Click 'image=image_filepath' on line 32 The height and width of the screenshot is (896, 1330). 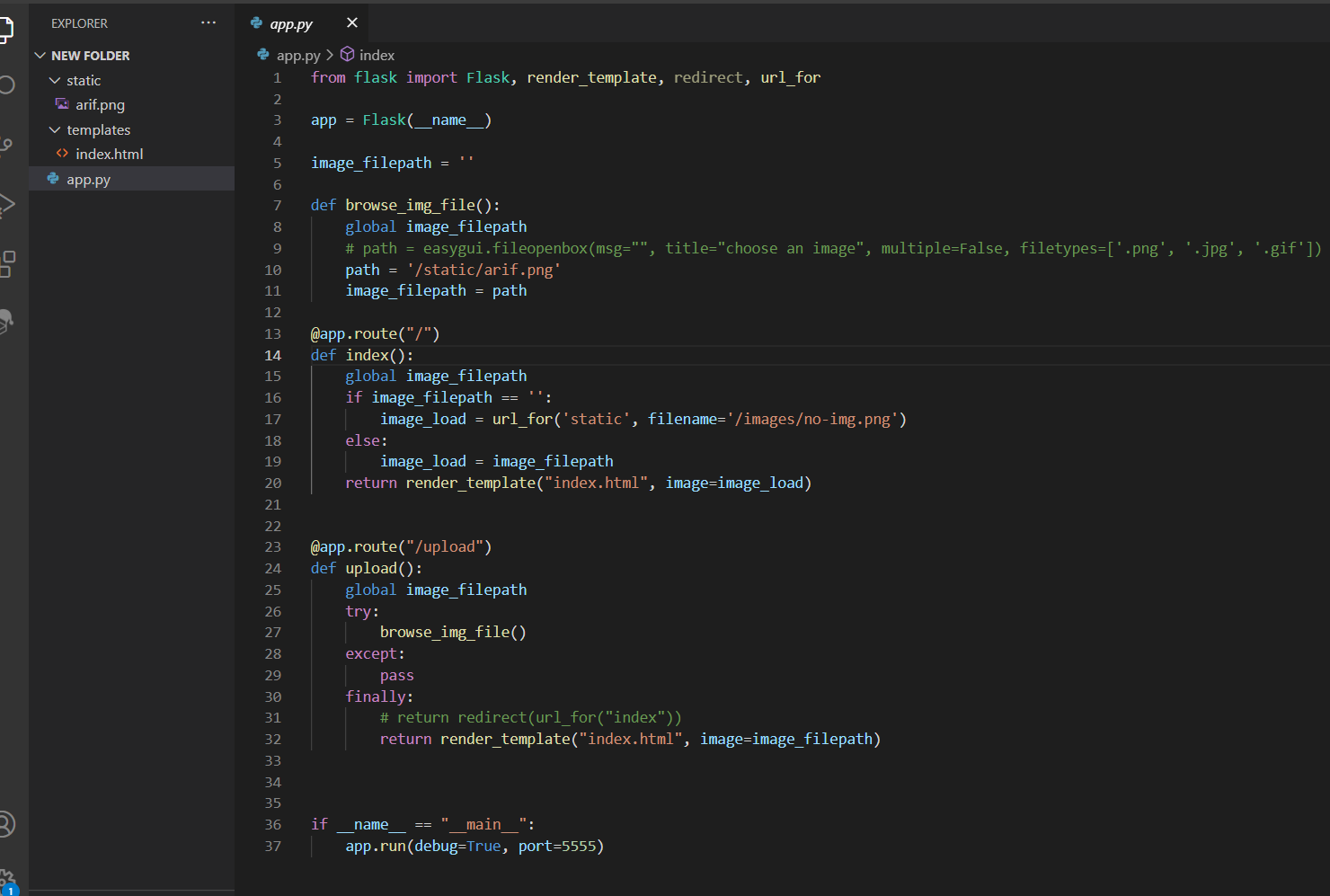[x=786, y=740]
